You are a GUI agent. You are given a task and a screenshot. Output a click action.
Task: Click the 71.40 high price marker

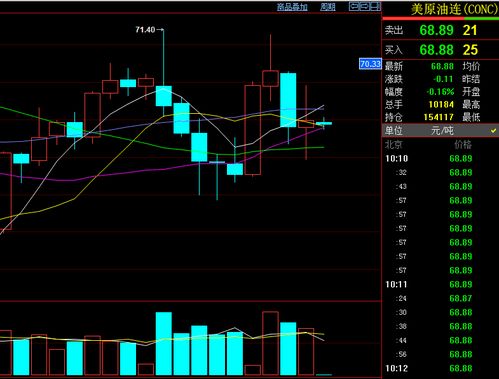point(145,30)
